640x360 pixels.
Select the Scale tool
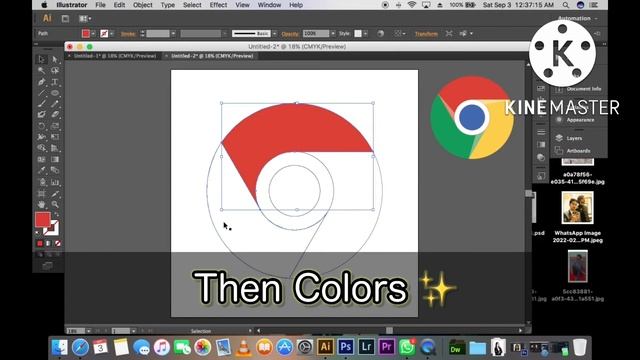(55, 126)
